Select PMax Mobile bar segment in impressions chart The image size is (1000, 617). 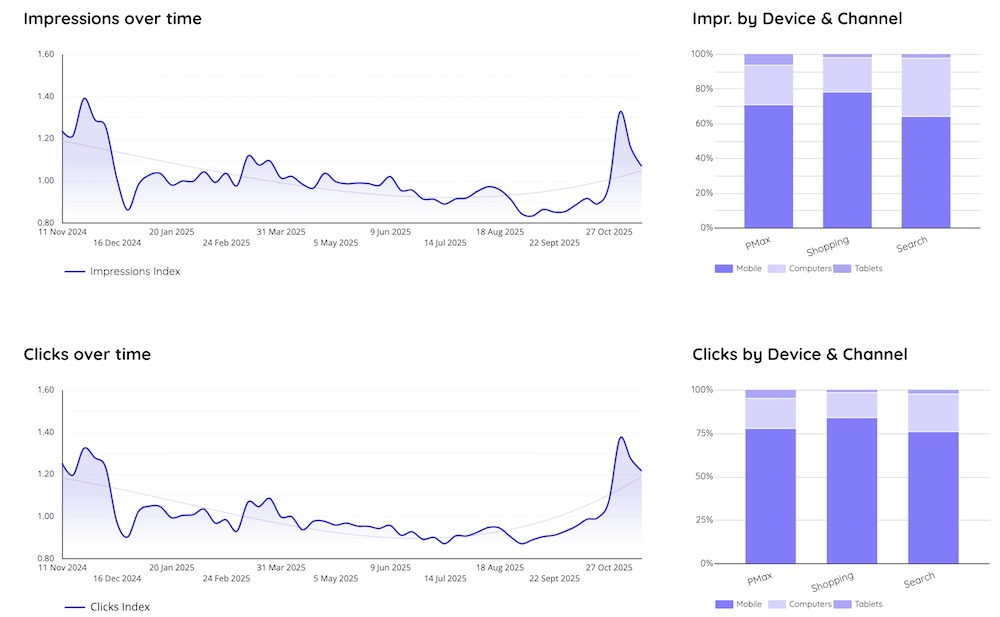pyautogui.click(x=768, y=166)
